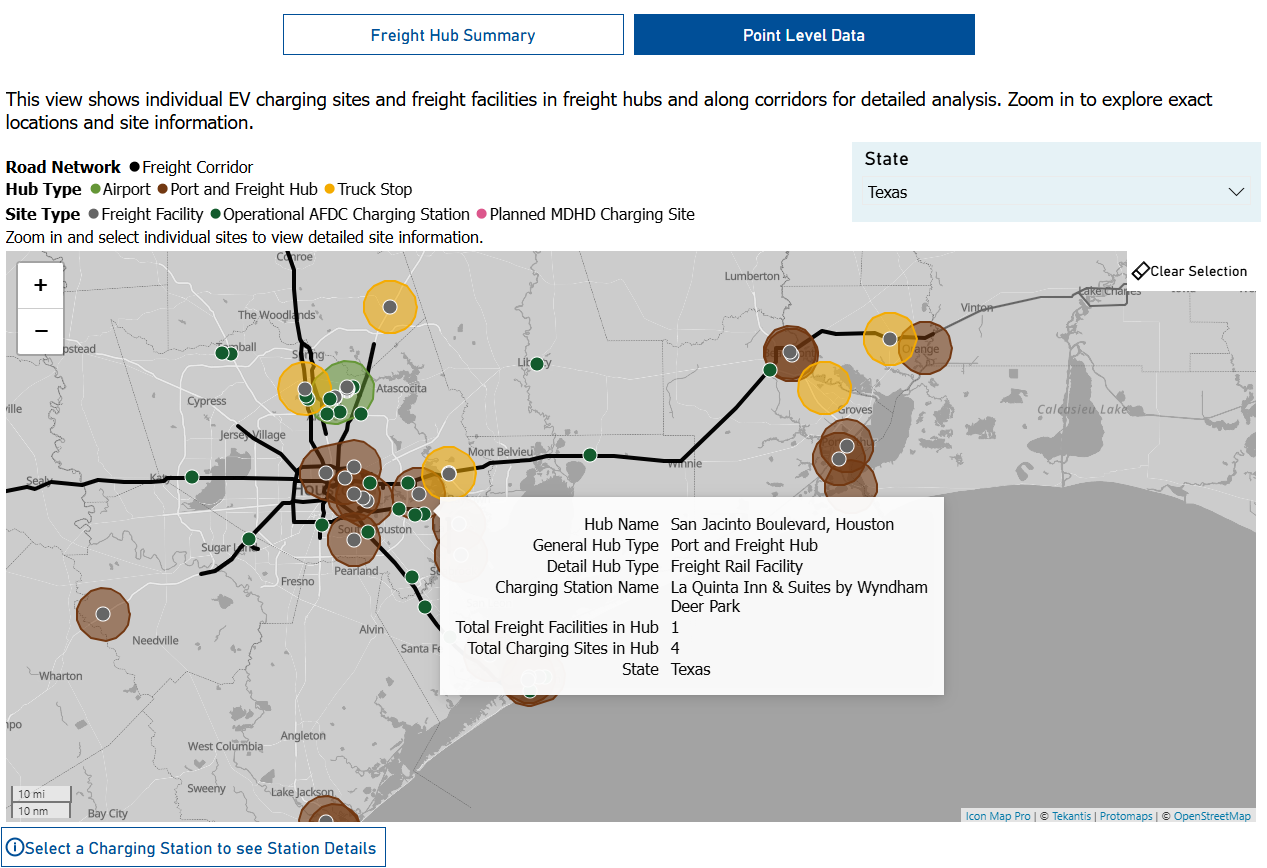Click the info icon beside station details prompt

point(15,848)
